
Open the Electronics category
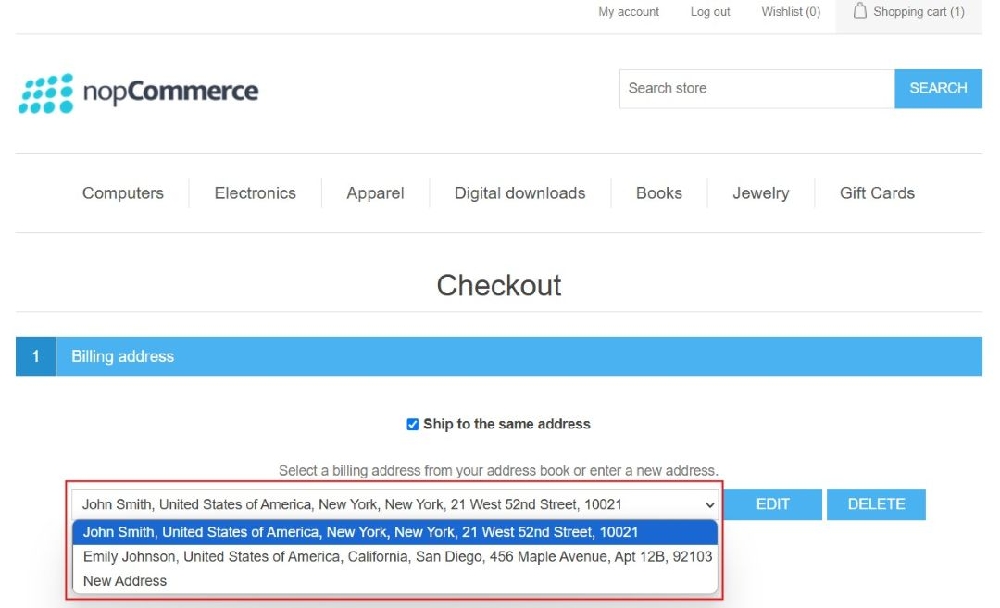click(x=254, y=193)
